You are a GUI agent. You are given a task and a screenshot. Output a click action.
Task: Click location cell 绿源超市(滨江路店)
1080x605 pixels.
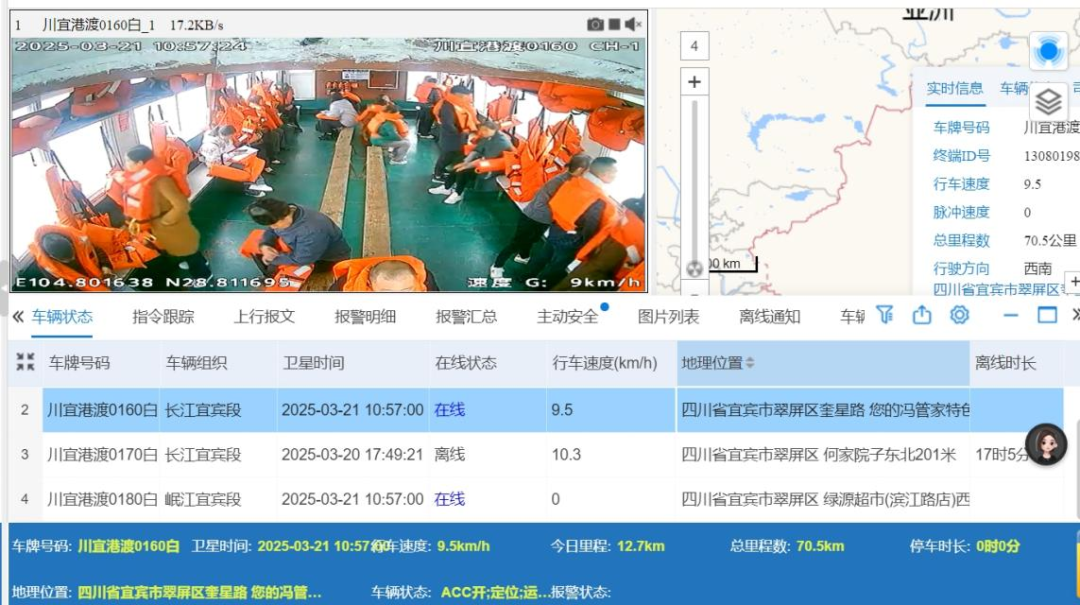click(825, 500)
